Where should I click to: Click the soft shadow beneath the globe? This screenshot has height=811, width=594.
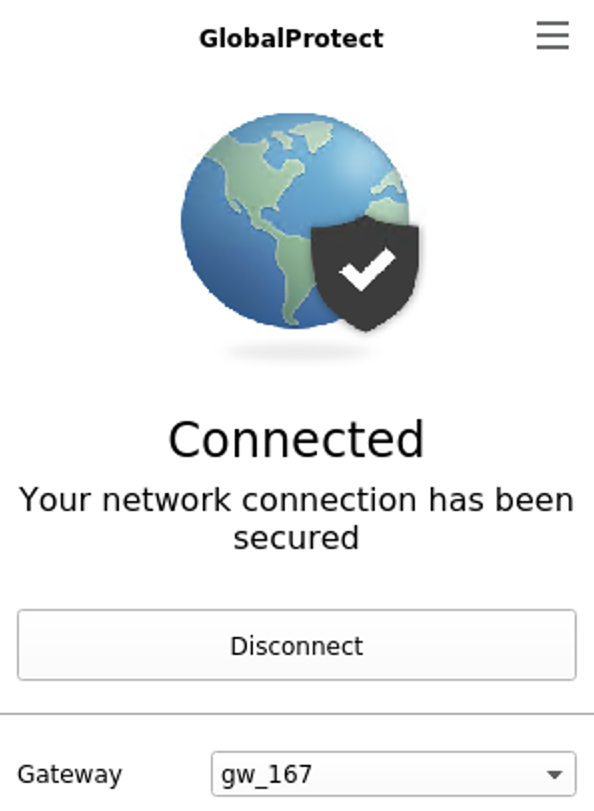point(299,353)
